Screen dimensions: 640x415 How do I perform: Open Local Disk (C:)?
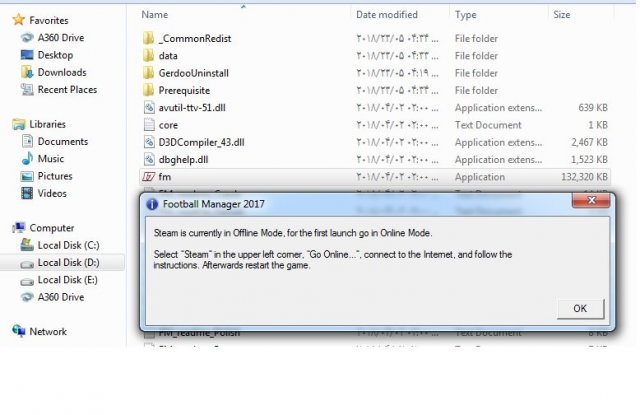click(68, 245)
